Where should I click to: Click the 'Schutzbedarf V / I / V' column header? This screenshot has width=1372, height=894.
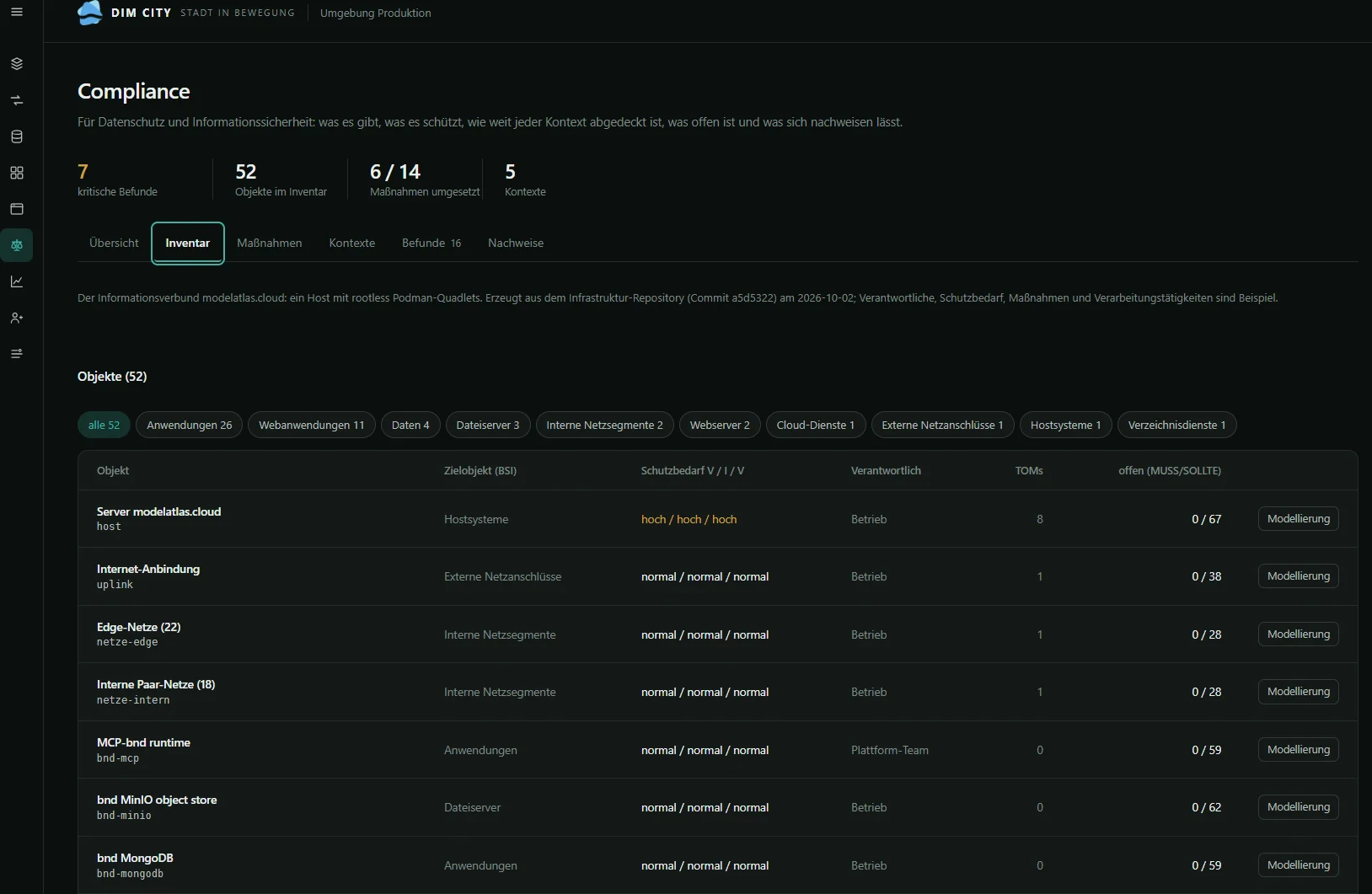point(693,470)
